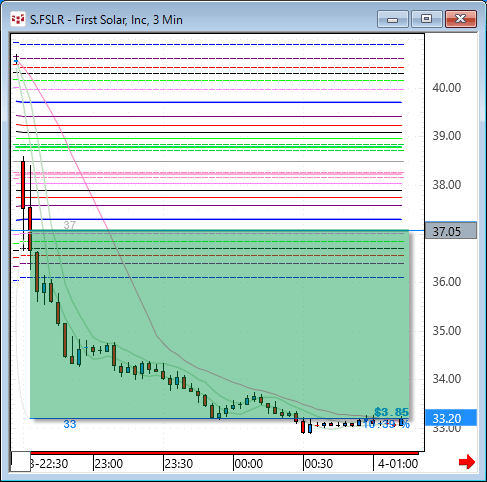Click the 40.00 price axis label
This screenshot has height=482, width=487.
tap(447, 88)
